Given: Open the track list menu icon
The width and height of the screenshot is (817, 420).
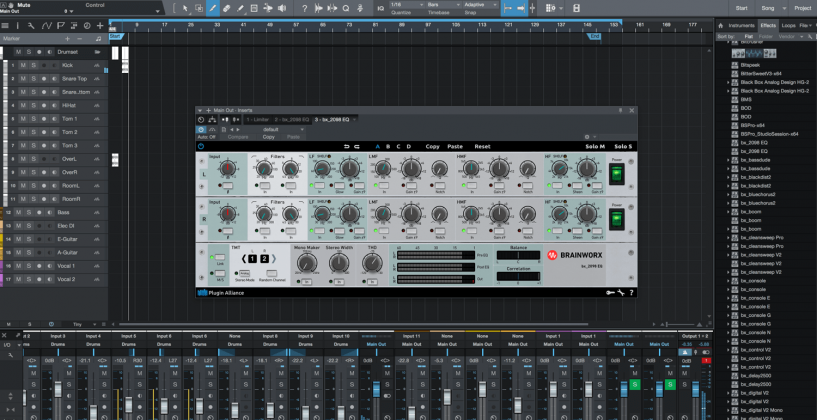Looking at the screenshot, I should 5,26.
